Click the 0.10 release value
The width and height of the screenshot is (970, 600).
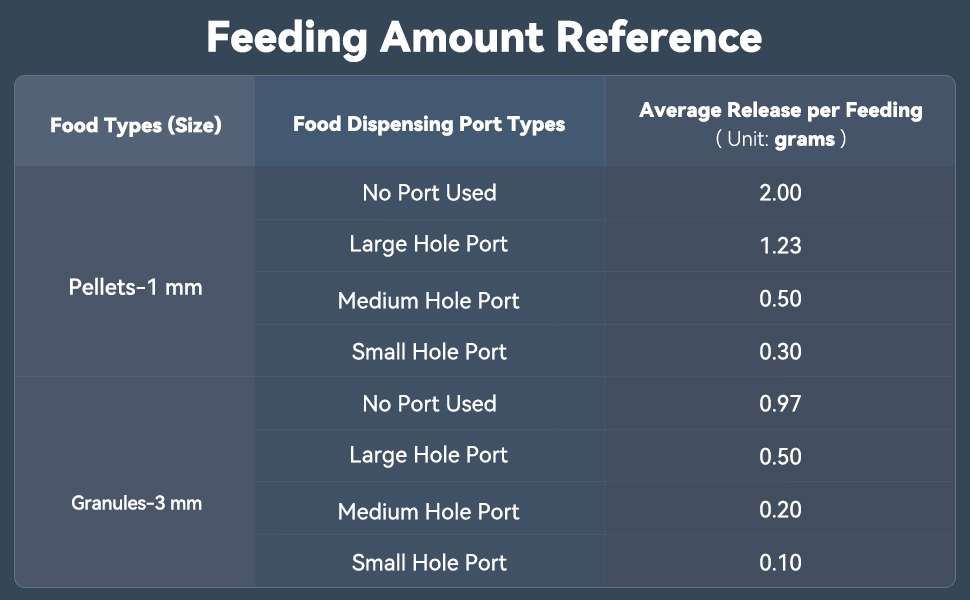tap(780, 563)
